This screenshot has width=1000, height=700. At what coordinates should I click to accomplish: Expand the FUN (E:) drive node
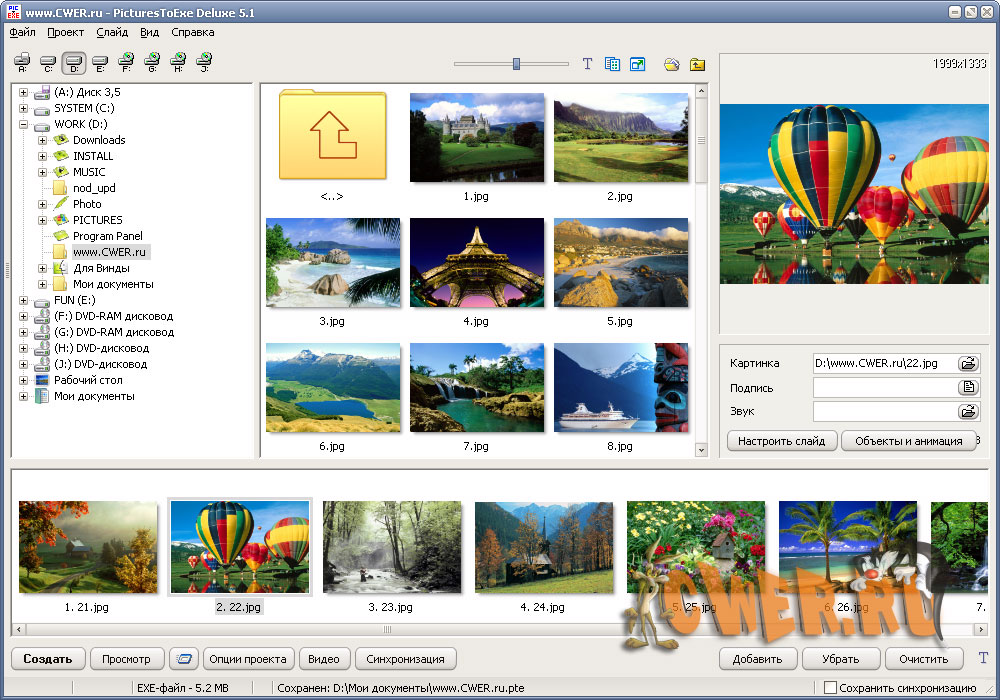(23, 300)
